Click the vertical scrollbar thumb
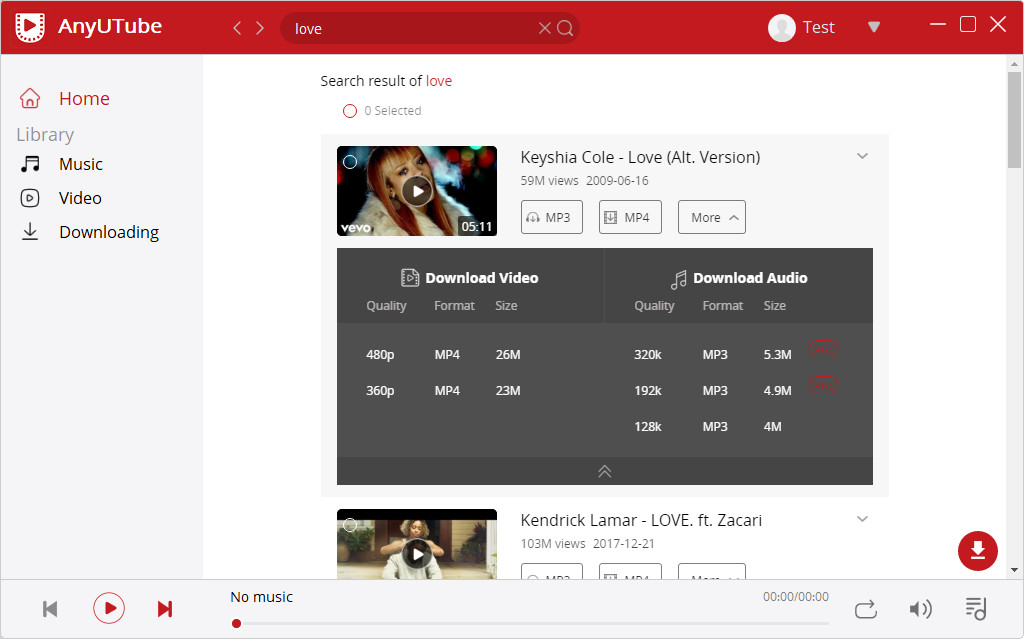The height and width of the screenshot is (639, 1024). (x=1014, y=120)
